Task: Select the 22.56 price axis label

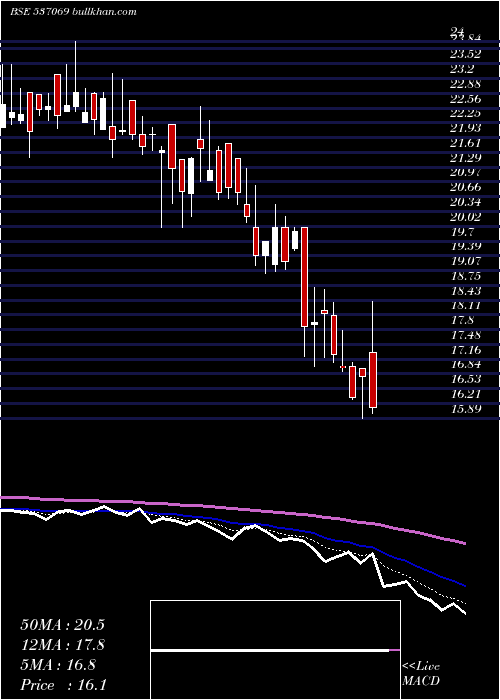Action: tap(466, 98)
